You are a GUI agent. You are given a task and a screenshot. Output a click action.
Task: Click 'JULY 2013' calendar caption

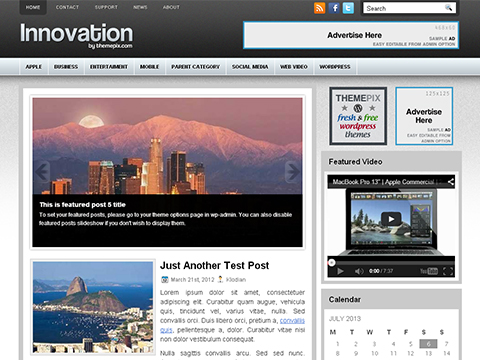tap(345, 318)
